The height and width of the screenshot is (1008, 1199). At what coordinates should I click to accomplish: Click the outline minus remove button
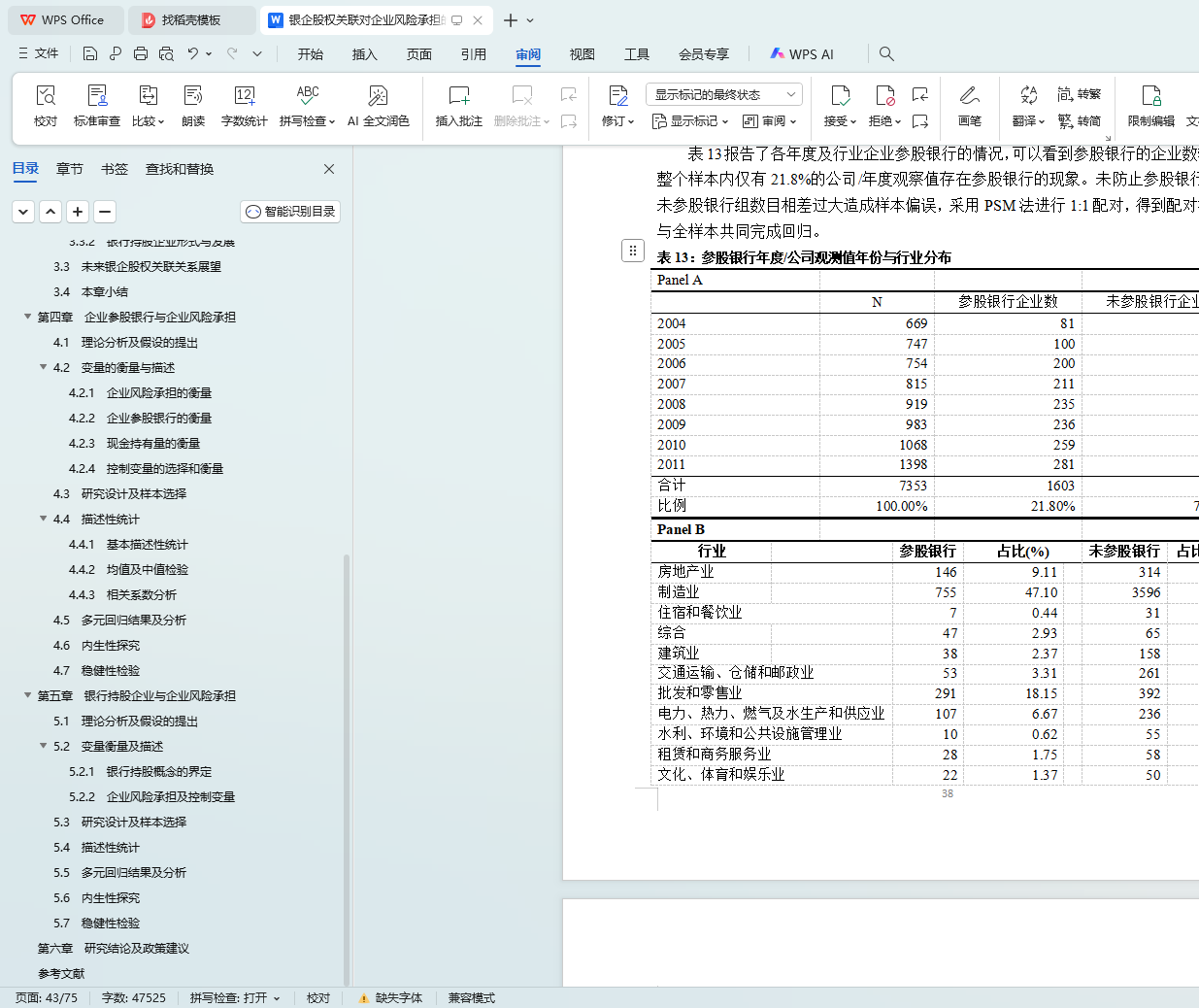tap(105, 212)
